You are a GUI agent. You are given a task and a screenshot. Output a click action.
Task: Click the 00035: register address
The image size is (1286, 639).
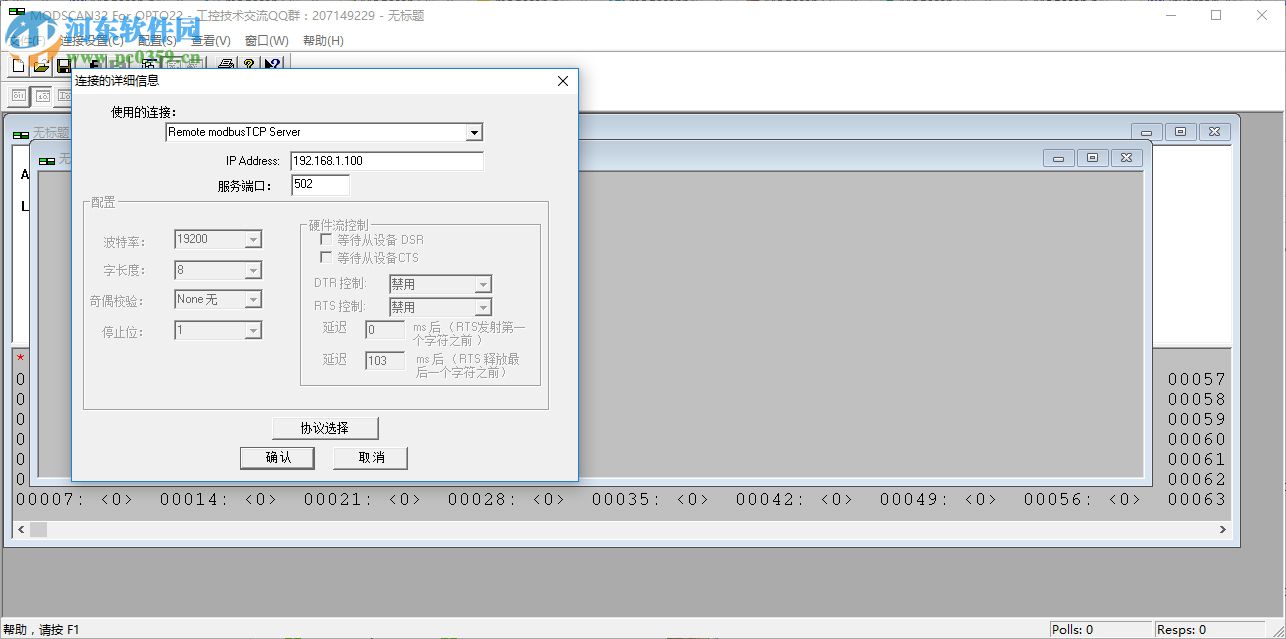[x=627, y=499]
